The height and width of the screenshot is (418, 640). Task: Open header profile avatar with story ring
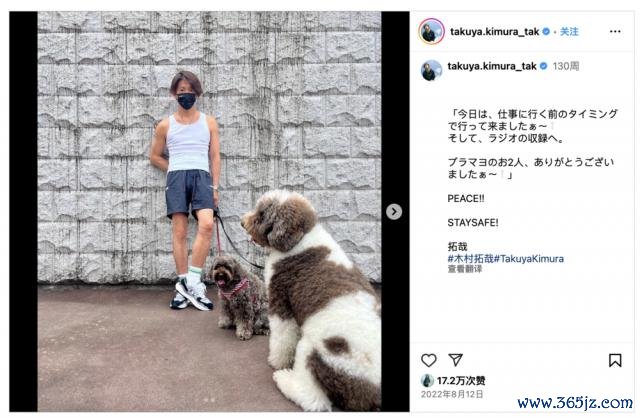click(431, 31)
